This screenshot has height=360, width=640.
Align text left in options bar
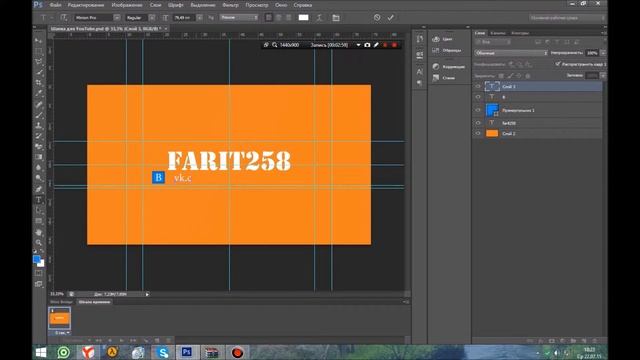pyautogui.click(x=269, y=18)
